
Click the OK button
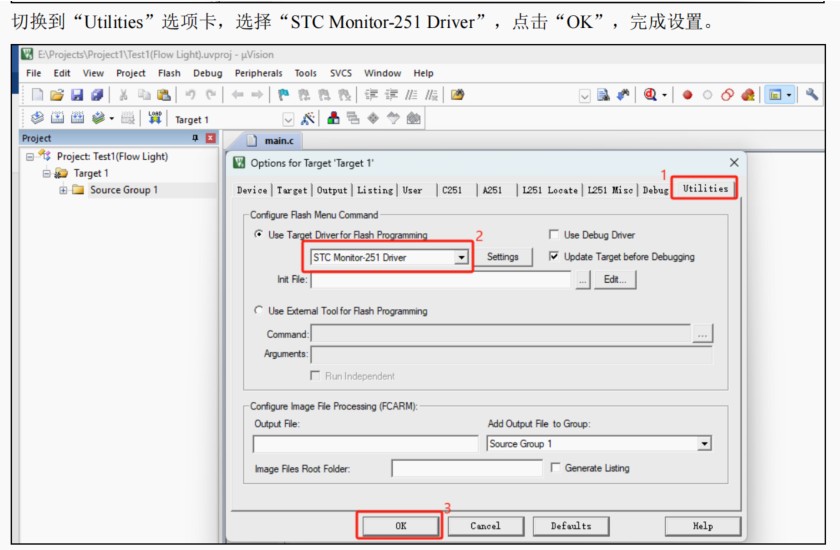400,526
